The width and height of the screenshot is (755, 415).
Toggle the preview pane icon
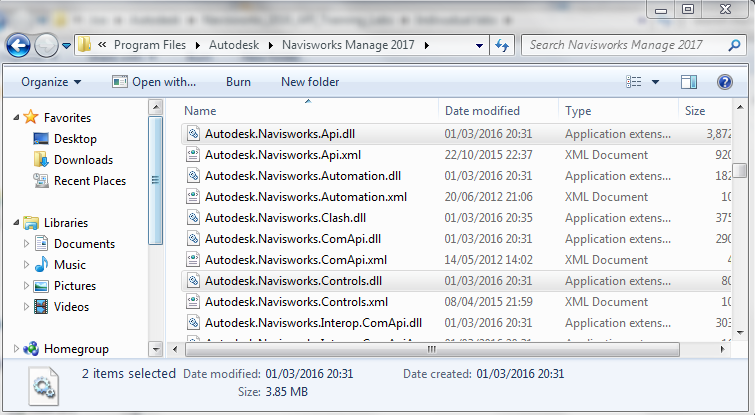coord(689,82)
